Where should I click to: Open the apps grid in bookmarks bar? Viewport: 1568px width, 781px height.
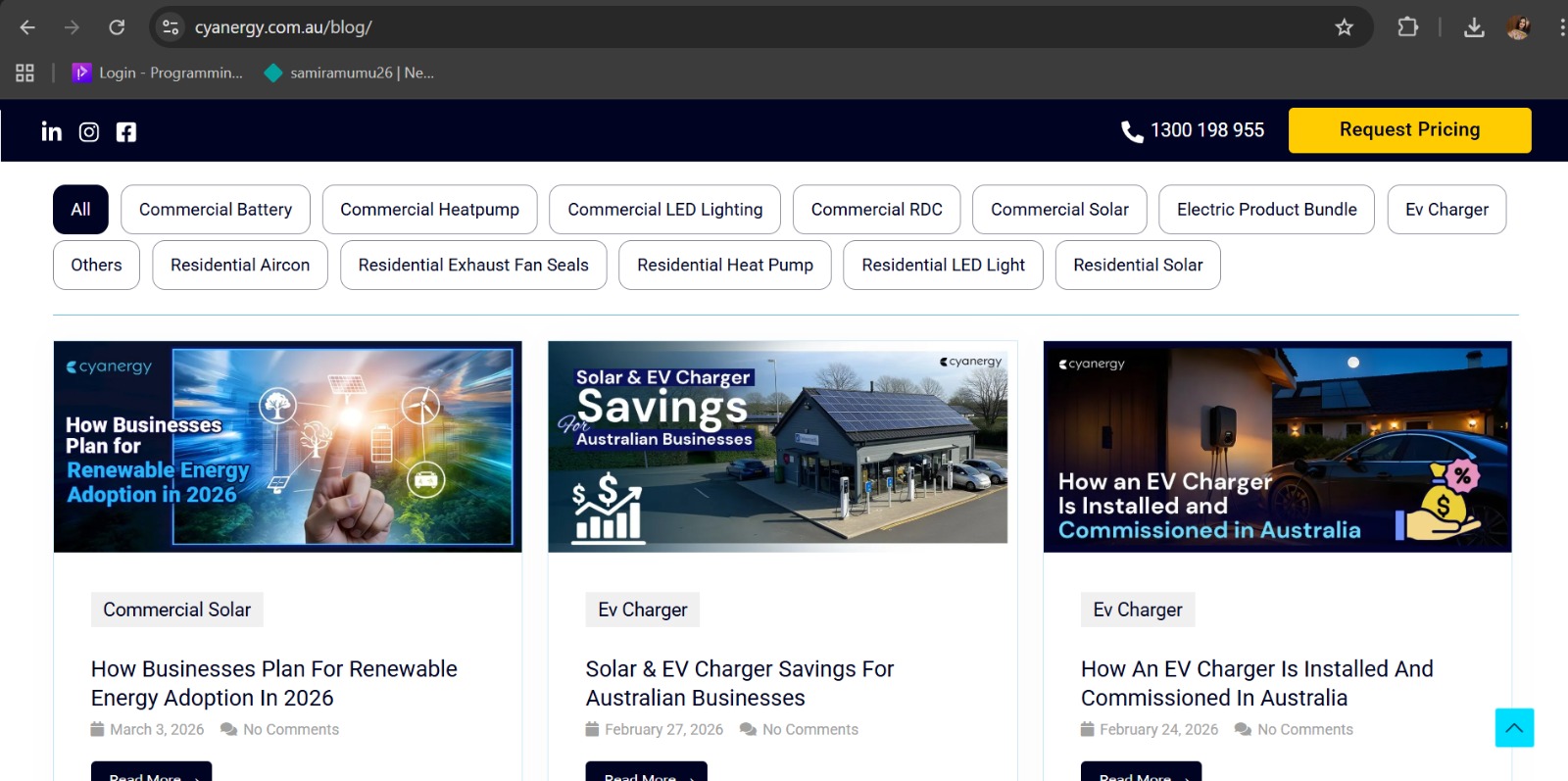(24, 73)
